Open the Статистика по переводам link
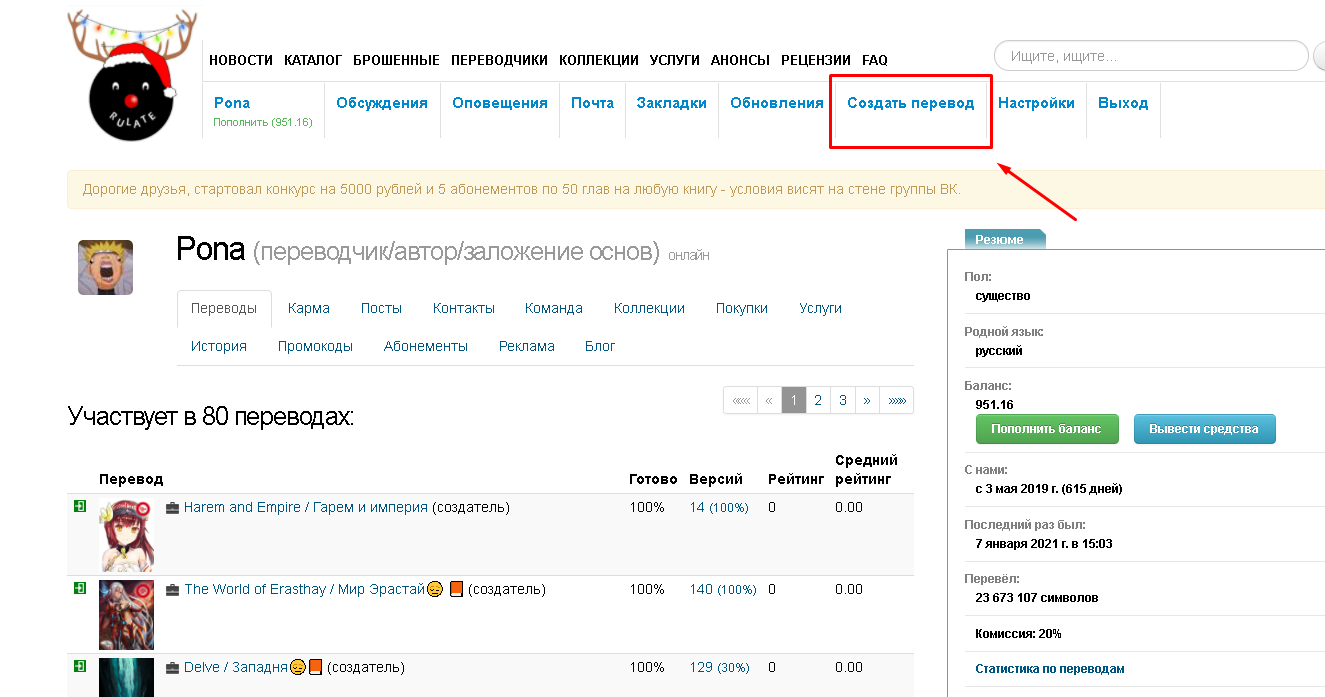1325x697 pixels. pos(1049,669)
